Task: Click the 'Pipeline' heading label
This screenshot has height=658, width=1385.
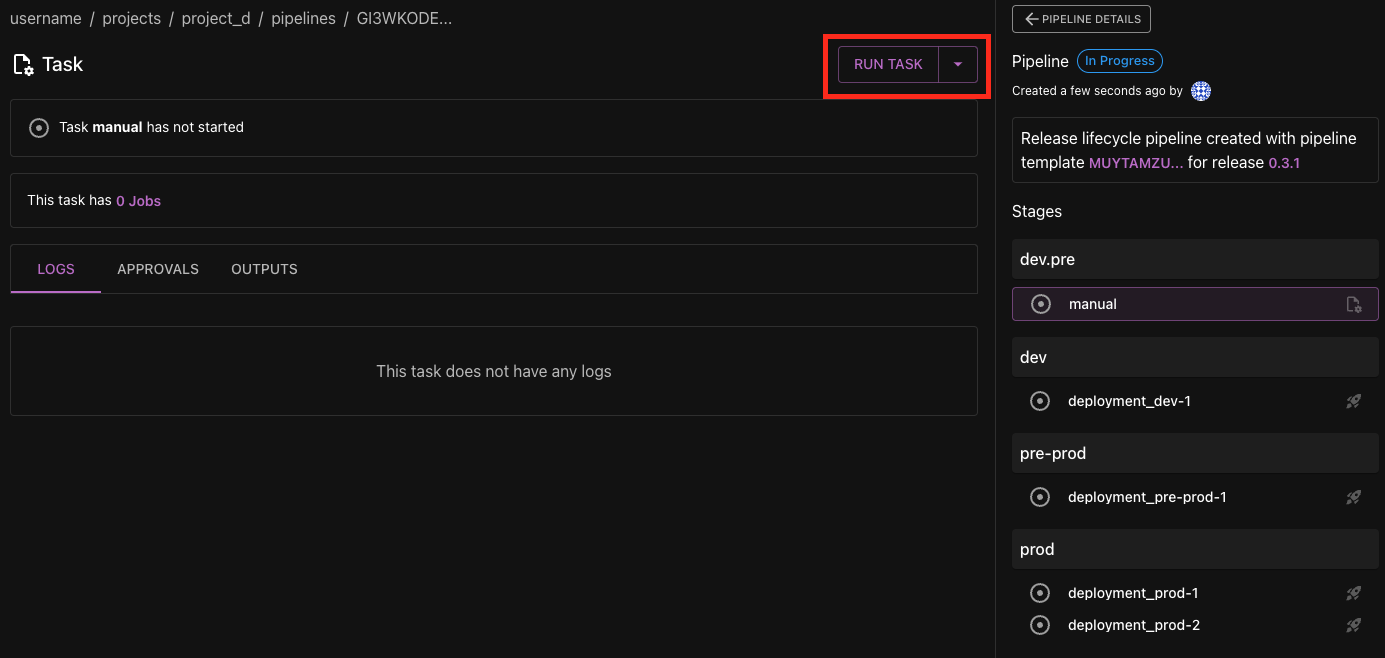Action: [x=1040, y=61]
